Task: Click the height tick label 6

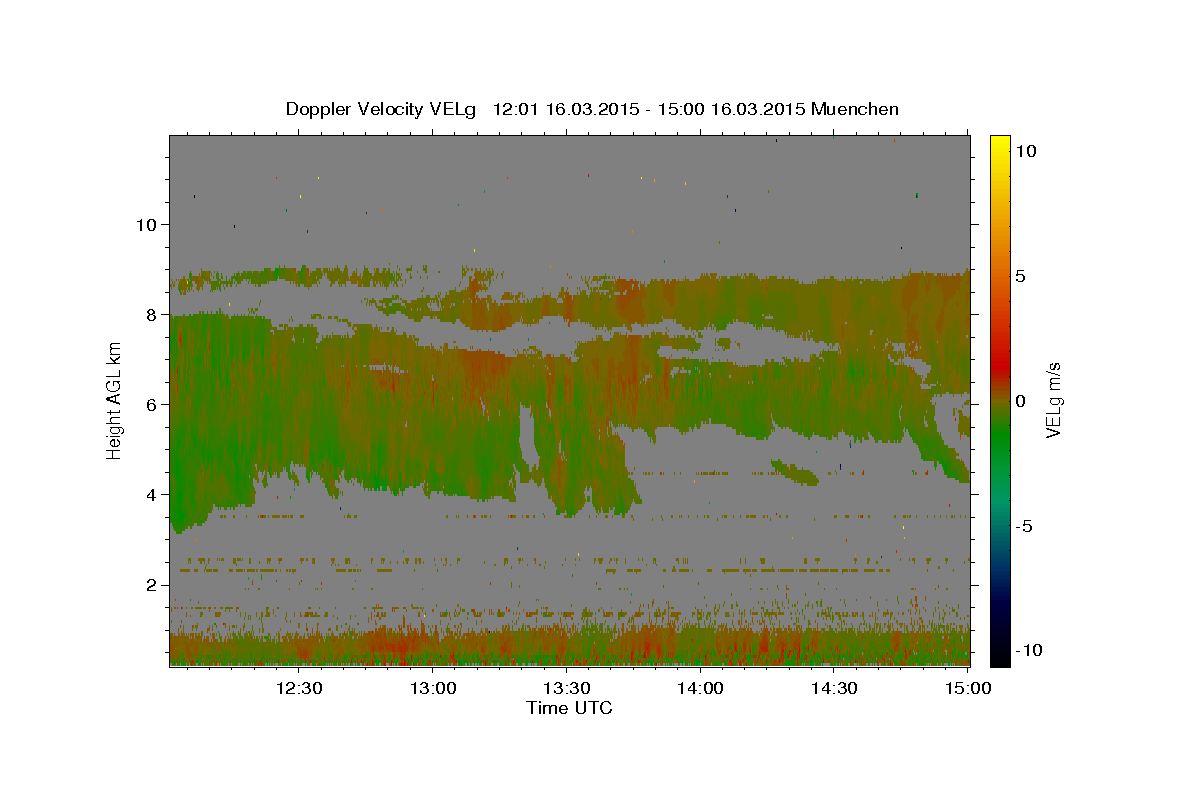Action: tap(153, 404)
